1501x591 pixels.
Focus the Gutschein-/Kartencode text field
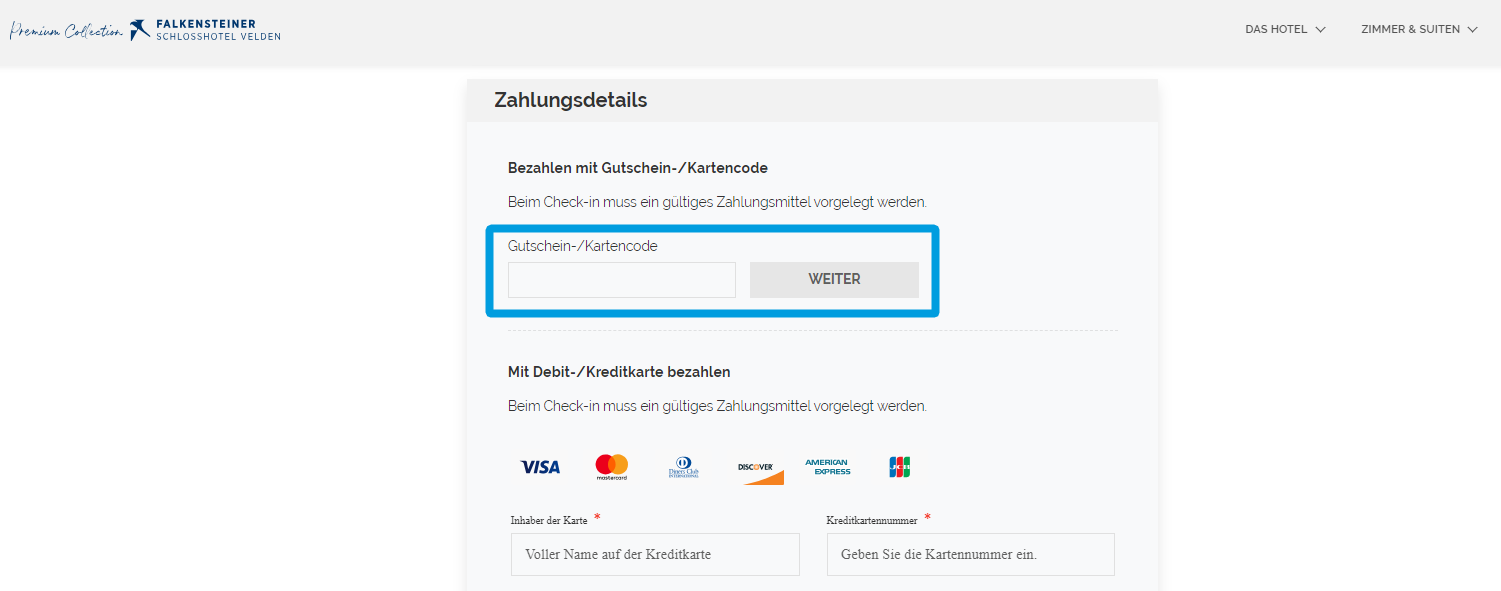click(x=622, y=280)
